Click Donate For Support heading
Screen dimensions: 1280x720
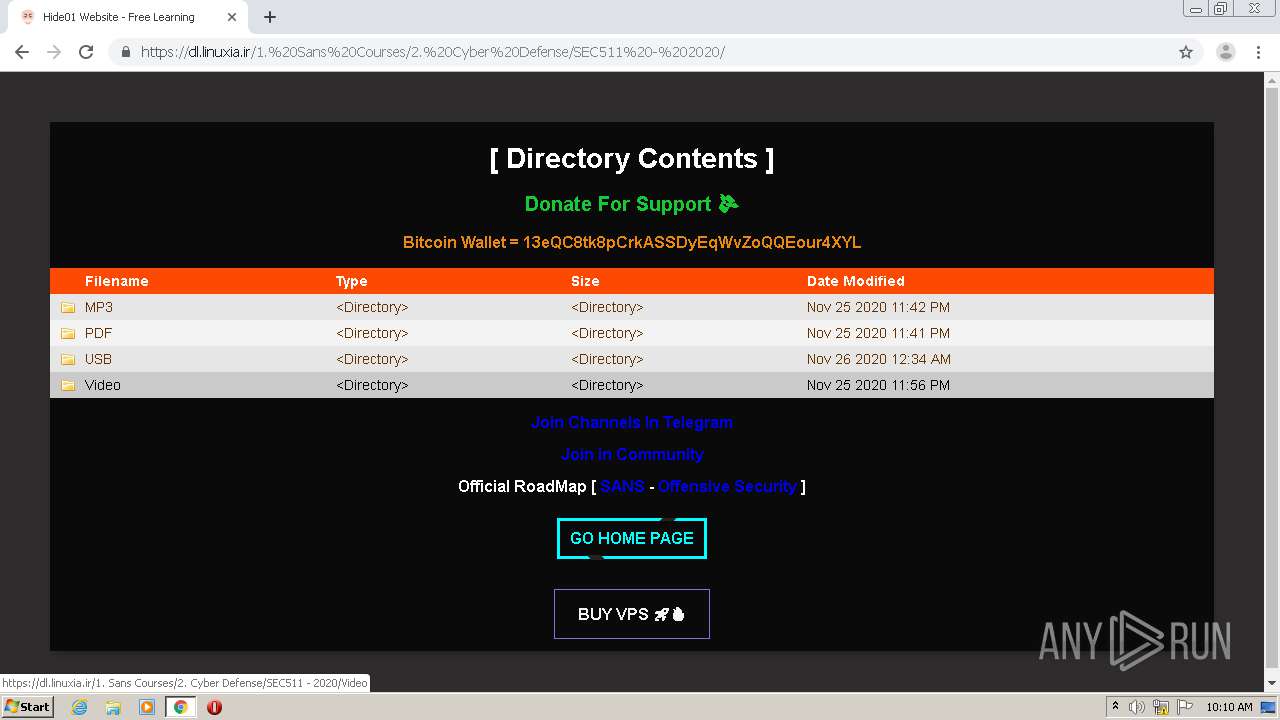632,204
